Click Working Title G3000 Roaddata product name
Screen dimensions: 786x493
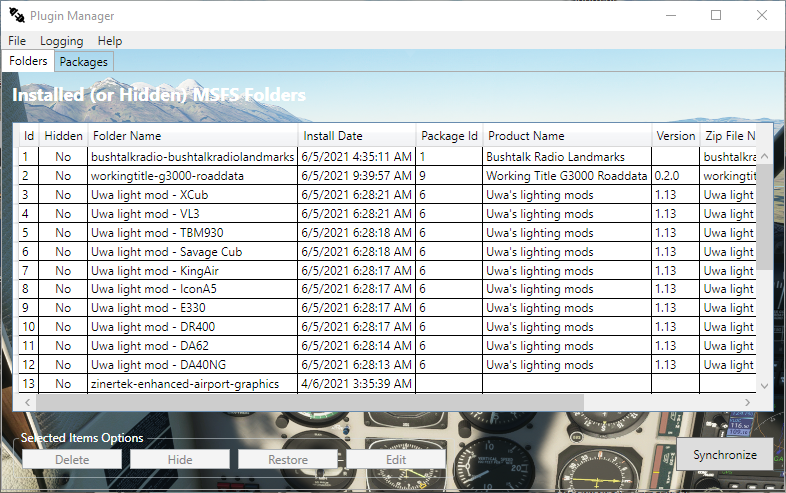pyautogui.click(x=566, y=176)
